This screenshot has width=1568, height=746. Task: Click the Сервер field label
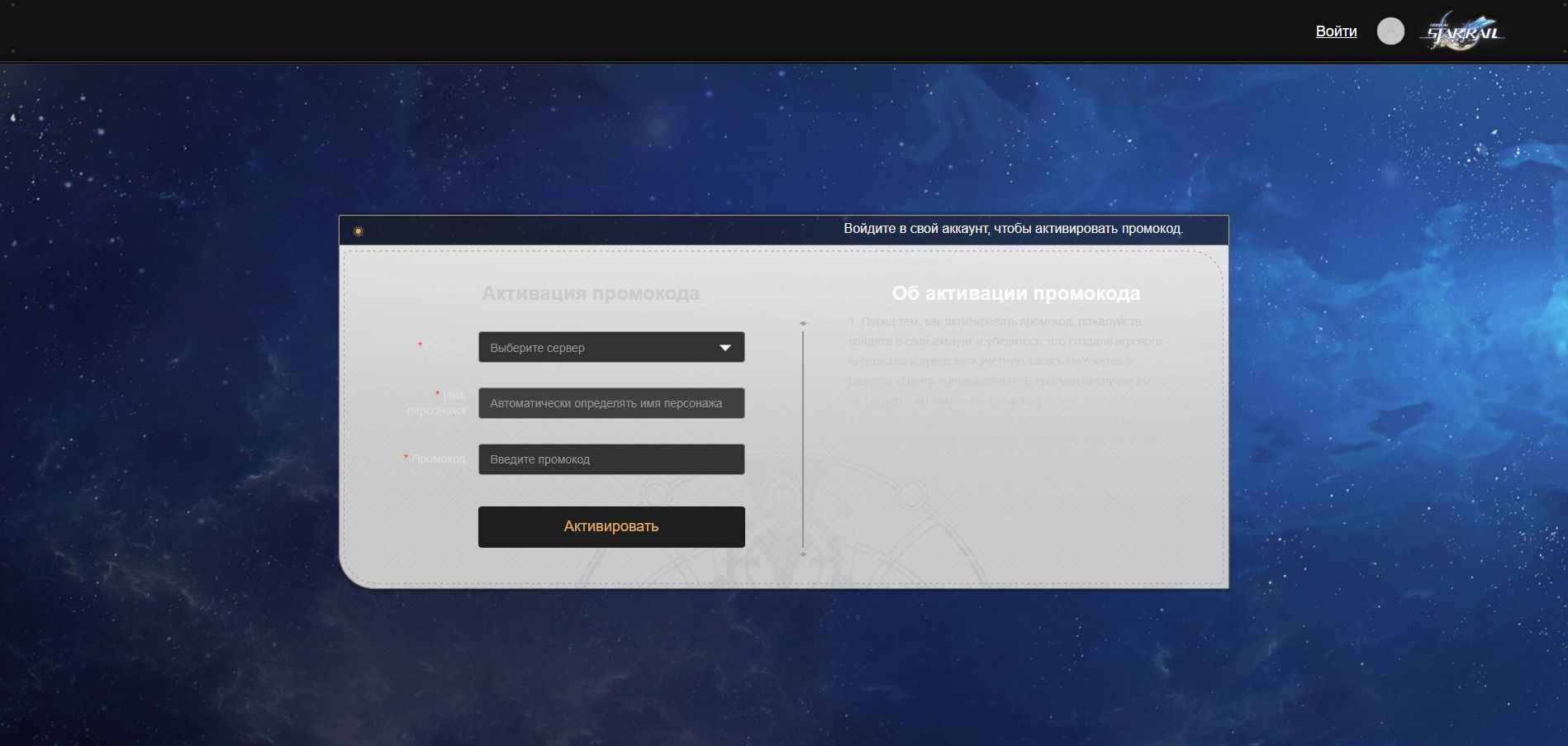pos(445,346)
